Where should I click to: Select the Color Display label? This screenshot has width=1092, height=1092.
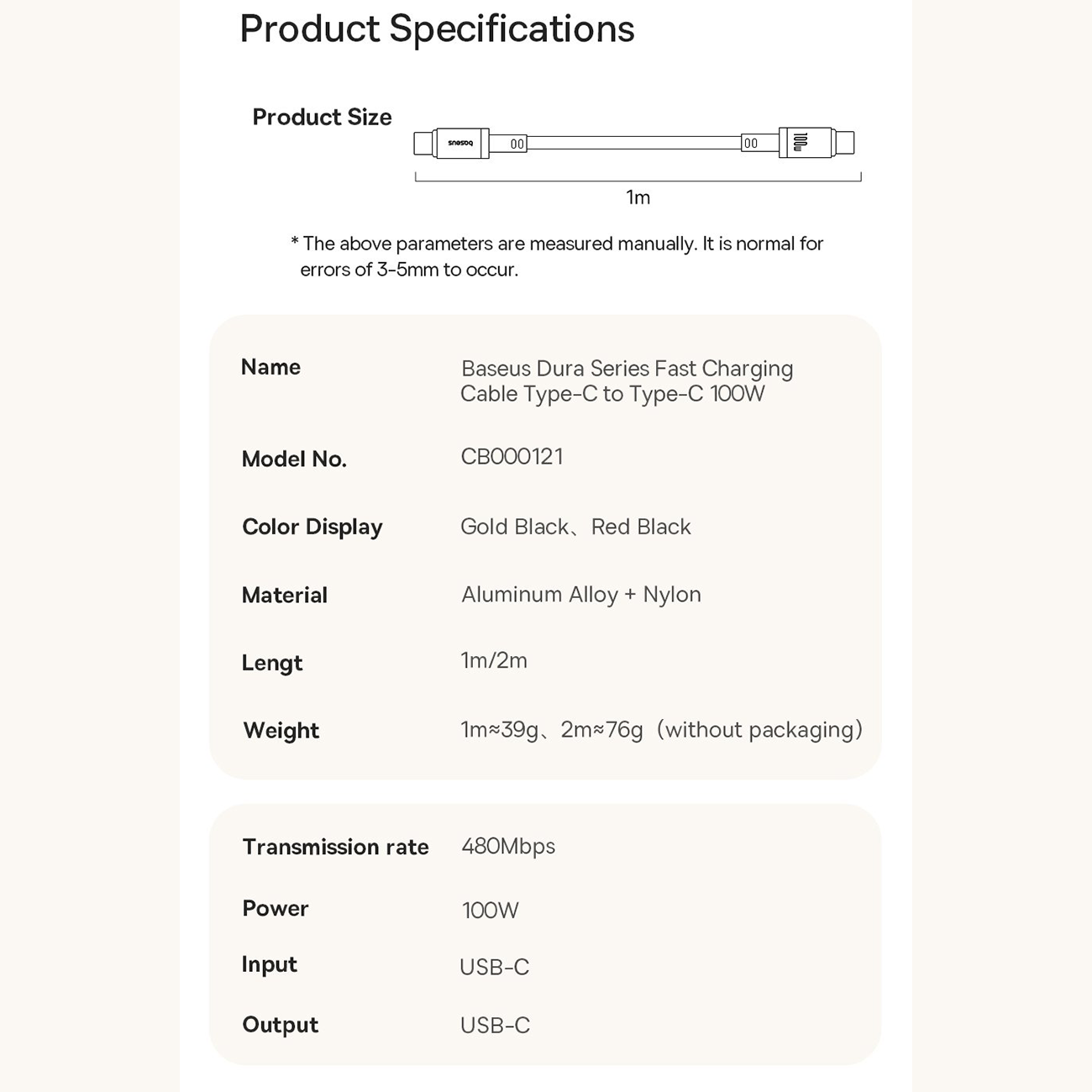(x=312, y=527)
